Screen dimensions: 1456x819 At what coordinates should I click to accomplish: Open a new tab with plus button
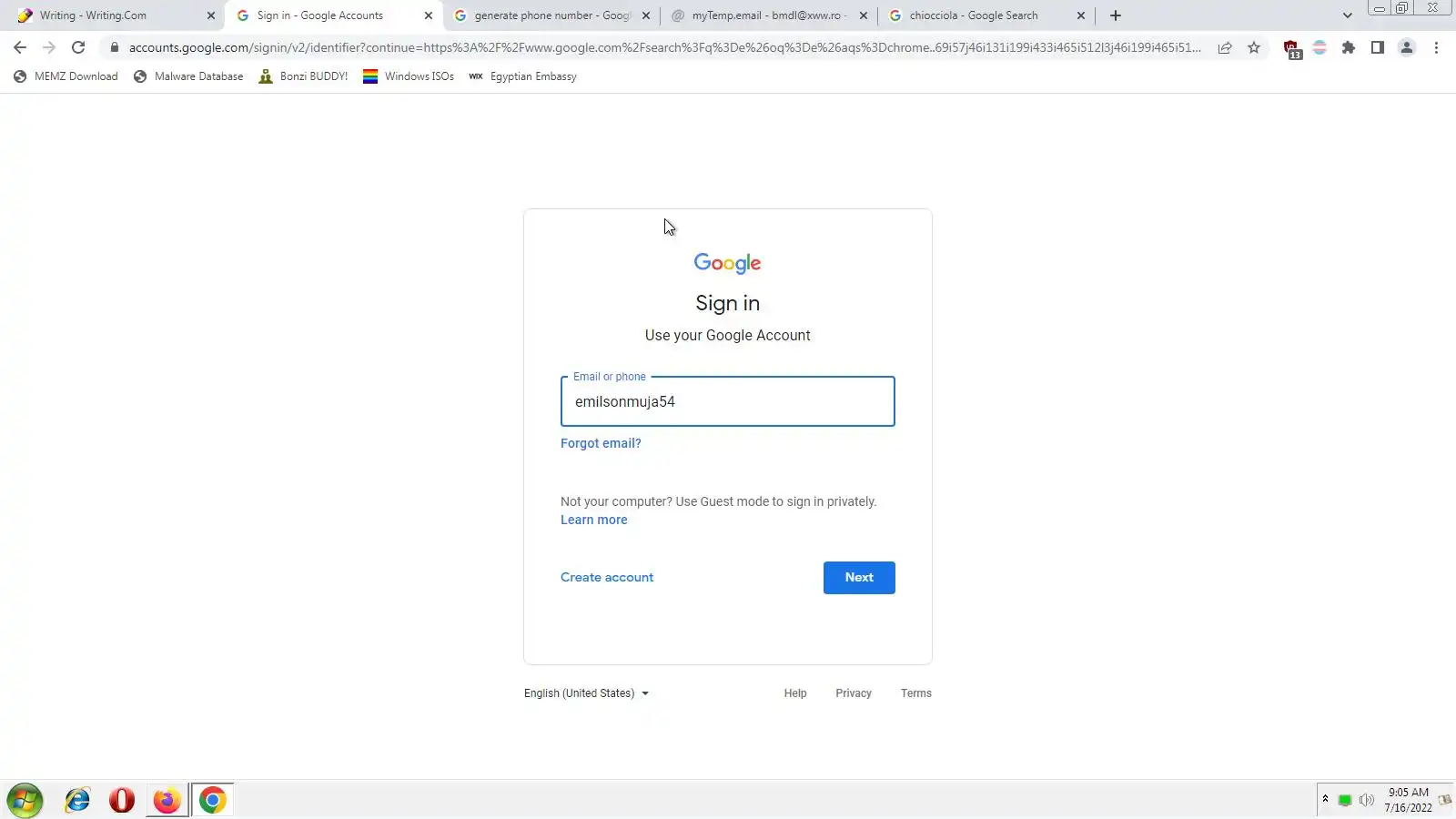point(1116,15)
